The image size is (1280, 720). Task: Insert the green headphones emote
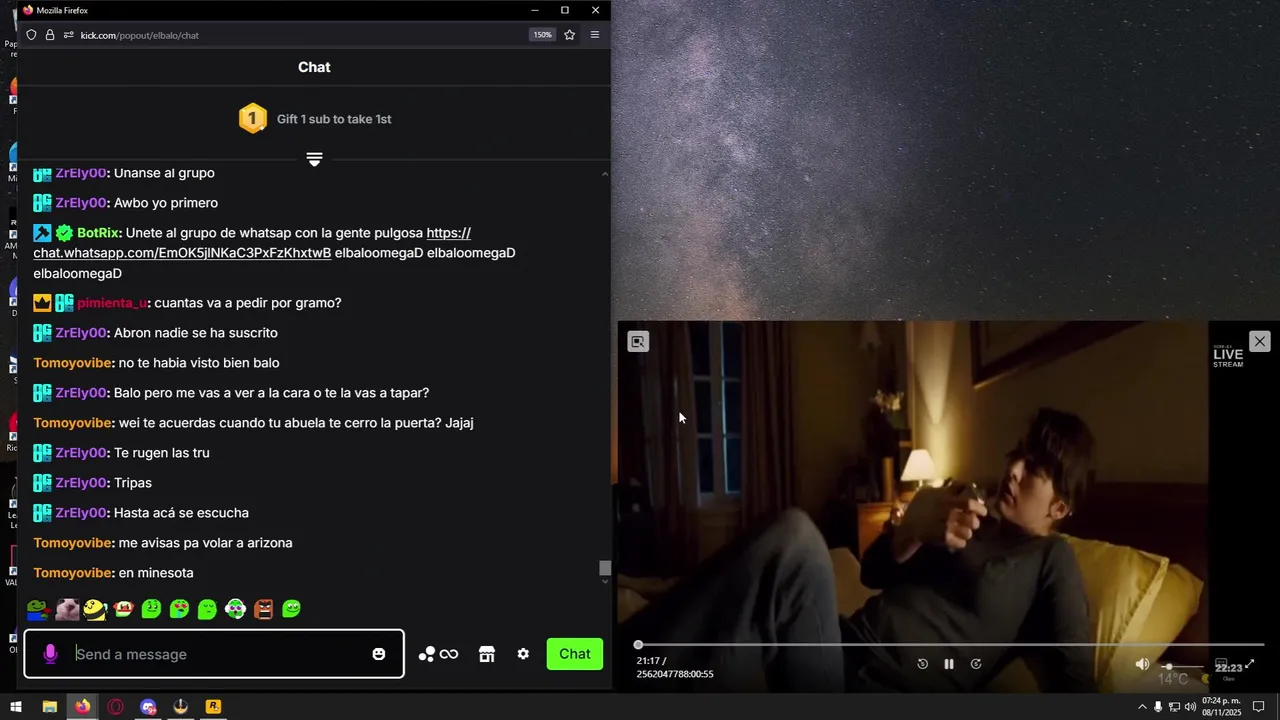235,608
